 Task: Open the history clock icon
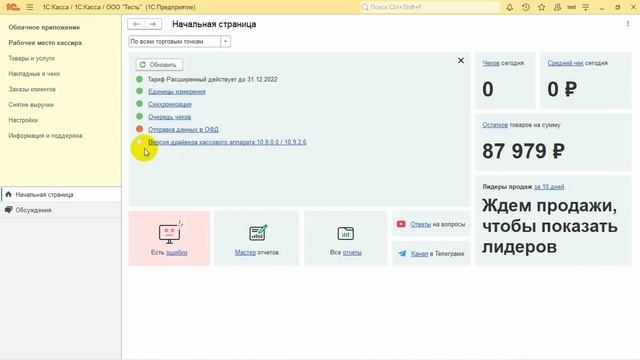pos(526,7)
